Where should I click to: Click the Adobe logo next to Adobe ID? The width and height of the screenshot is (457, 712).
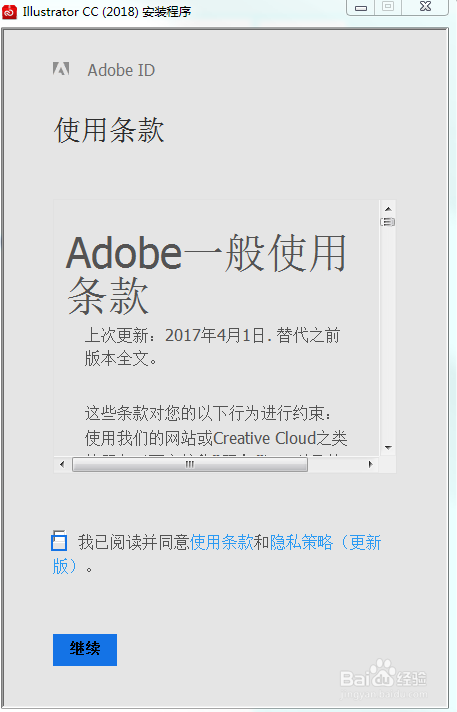61,69
